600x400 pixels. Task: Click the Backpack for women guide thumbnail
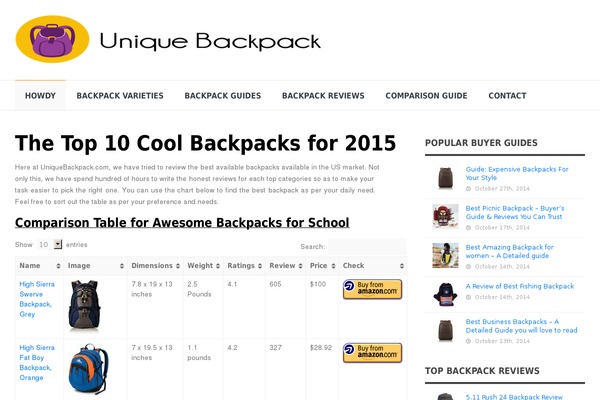coord(445,255)
